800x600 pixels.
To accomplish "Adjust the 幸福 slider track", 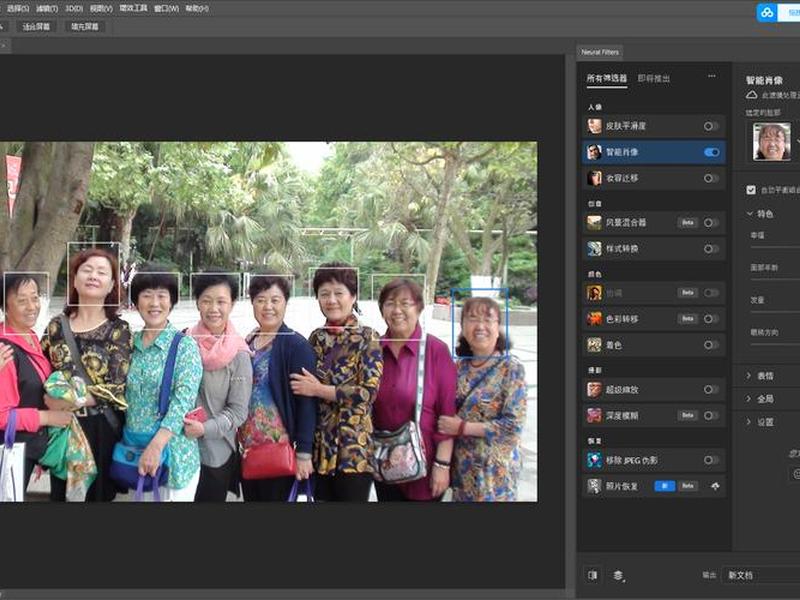I will pos(774,247).
